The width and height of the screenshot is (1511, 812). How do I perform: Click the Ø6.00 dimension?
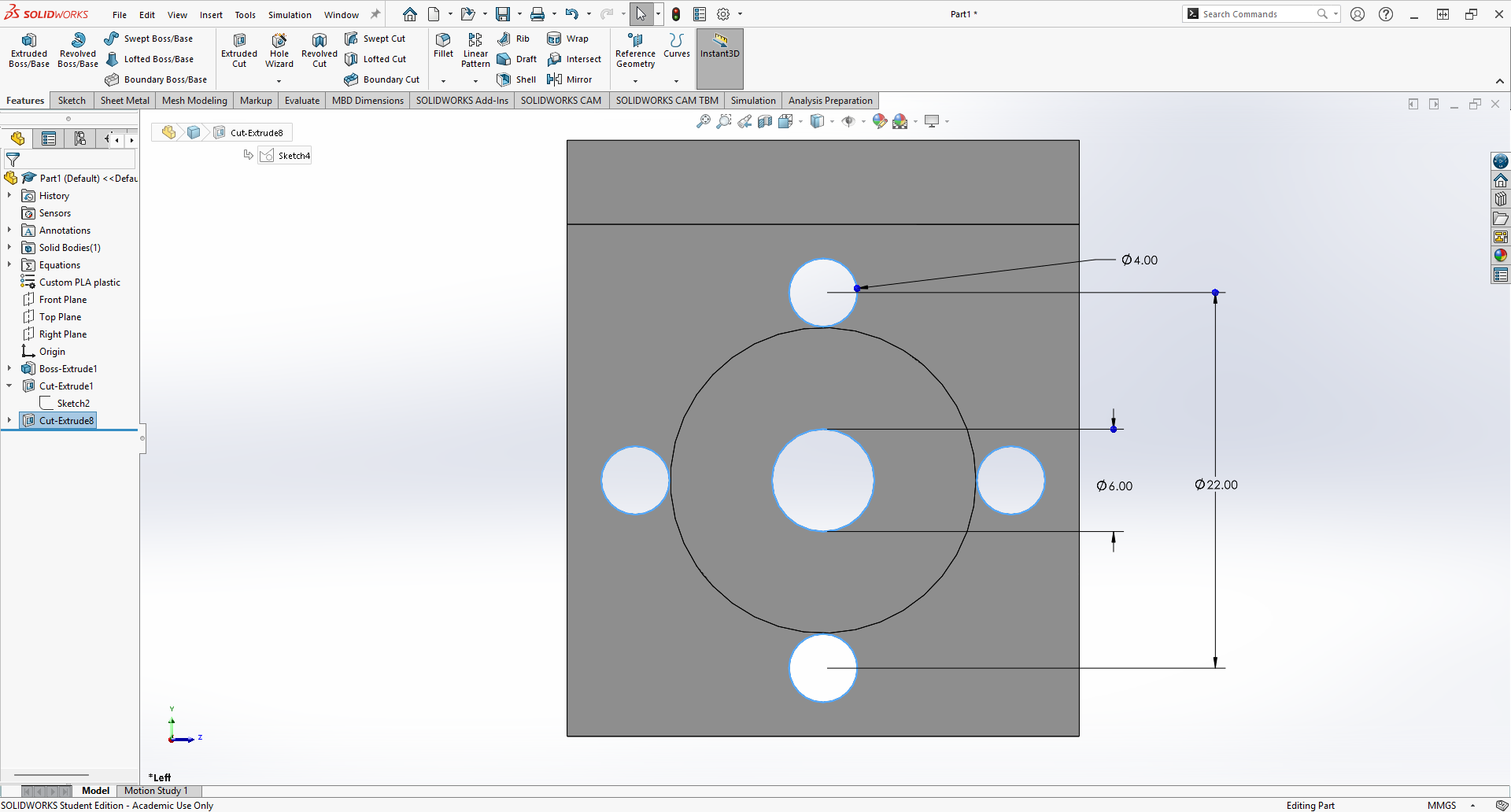[1114, 486]
